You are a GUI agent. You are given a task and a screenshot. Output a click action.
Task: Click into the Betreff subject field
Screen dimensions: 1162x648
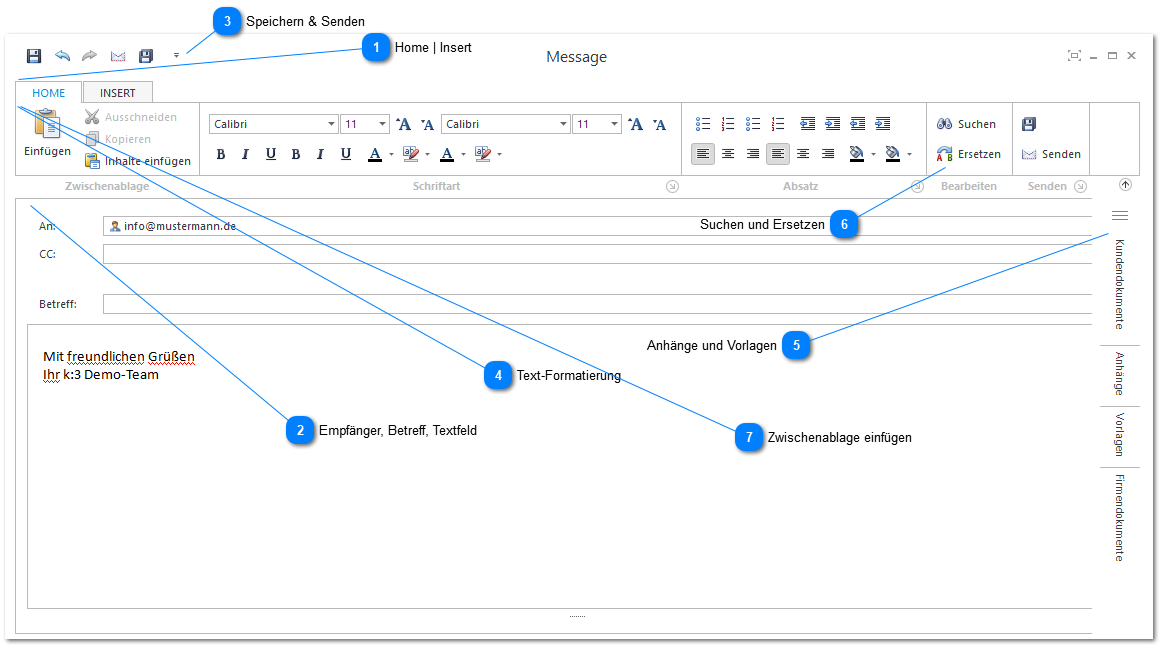tap(596, 304)
